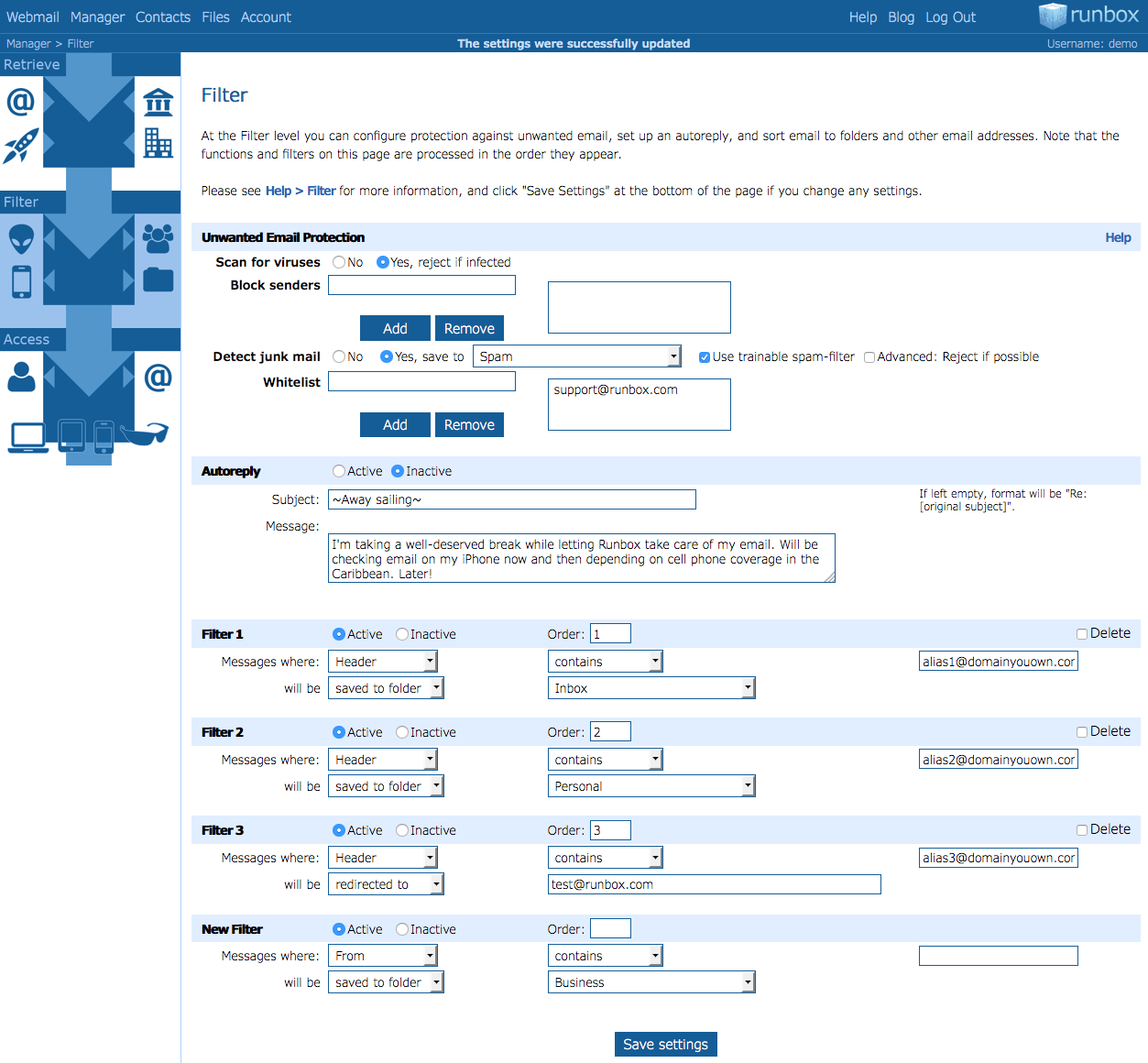Screen dimensions: 1148x1063
Task: Follow the Help link in Unwanted Email Protection
Action: coord(1118,237)
